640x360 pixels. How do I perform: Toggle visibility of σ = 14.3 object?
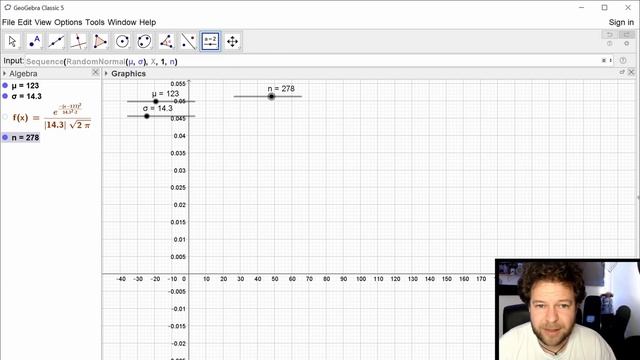tap(5, 96)
